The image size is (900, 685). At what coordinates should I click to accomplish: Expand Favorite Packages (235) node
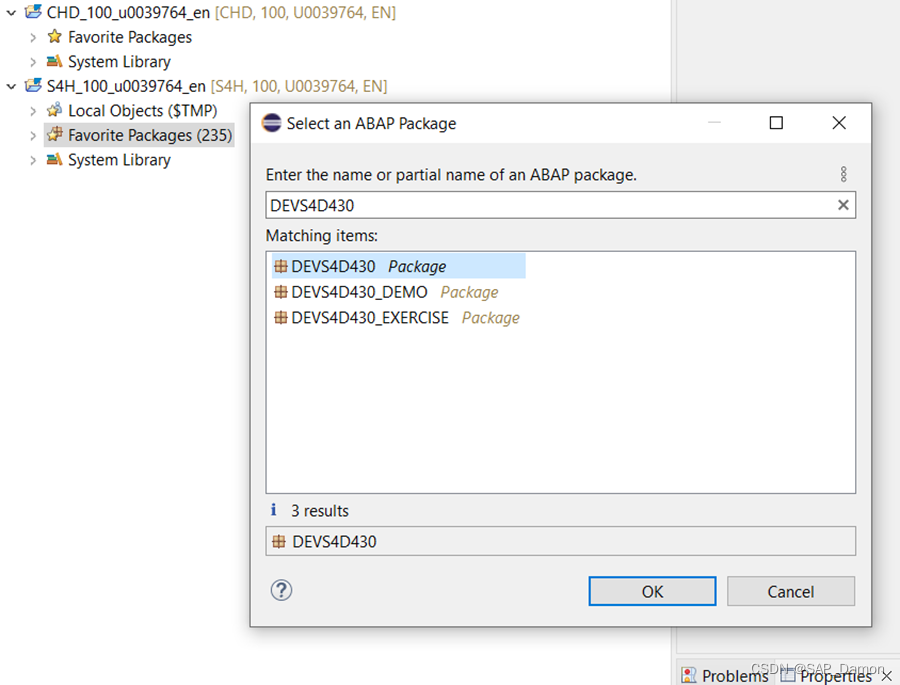33,136
